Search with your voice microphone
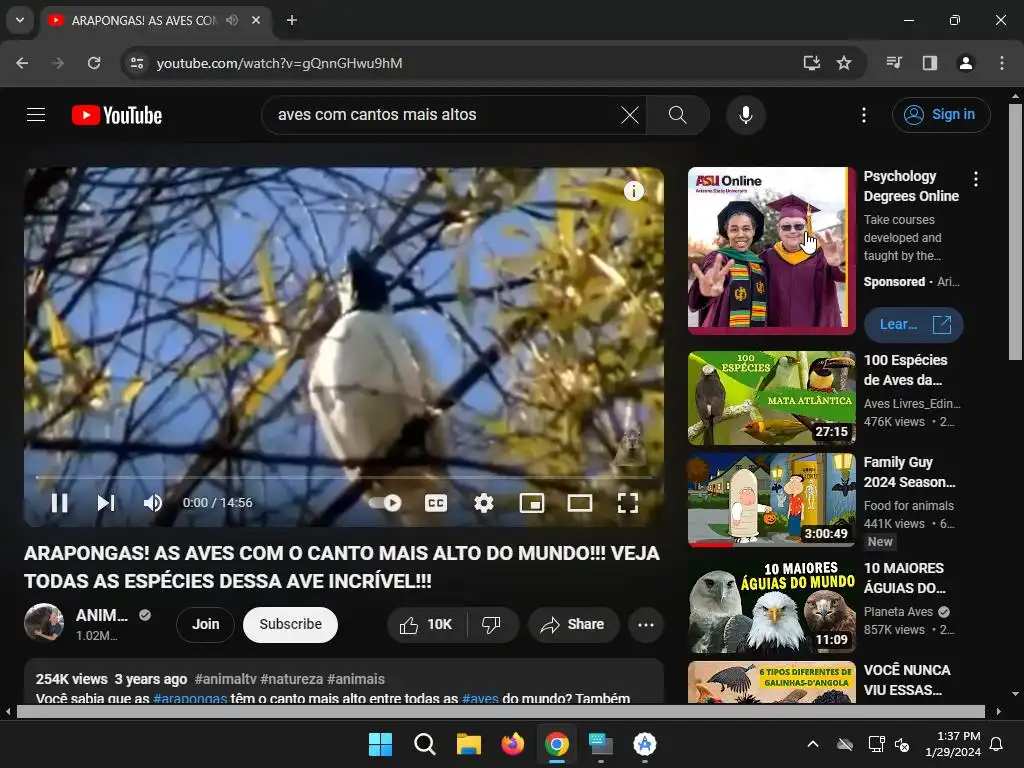The height and width of the screenshot is (768, 1024). 745,115
